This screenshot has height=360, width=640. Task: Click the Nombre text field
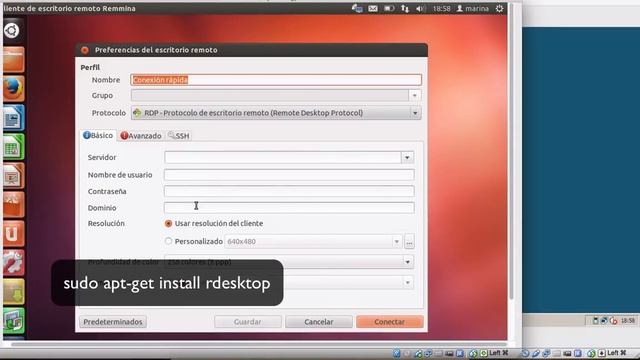click(276, 80)
